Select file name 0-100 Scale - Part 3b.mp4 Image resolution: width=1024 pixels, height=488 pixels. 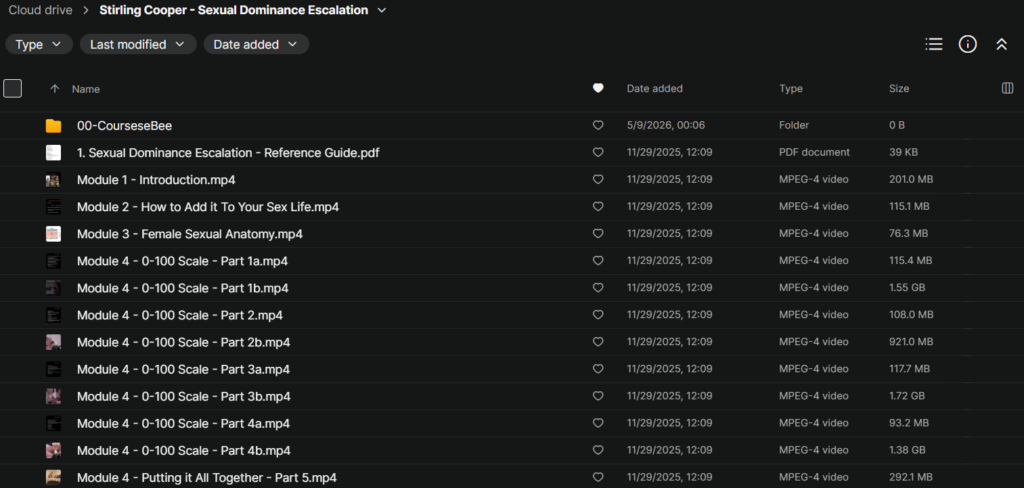pyautogui.click(x=184, y=397)
